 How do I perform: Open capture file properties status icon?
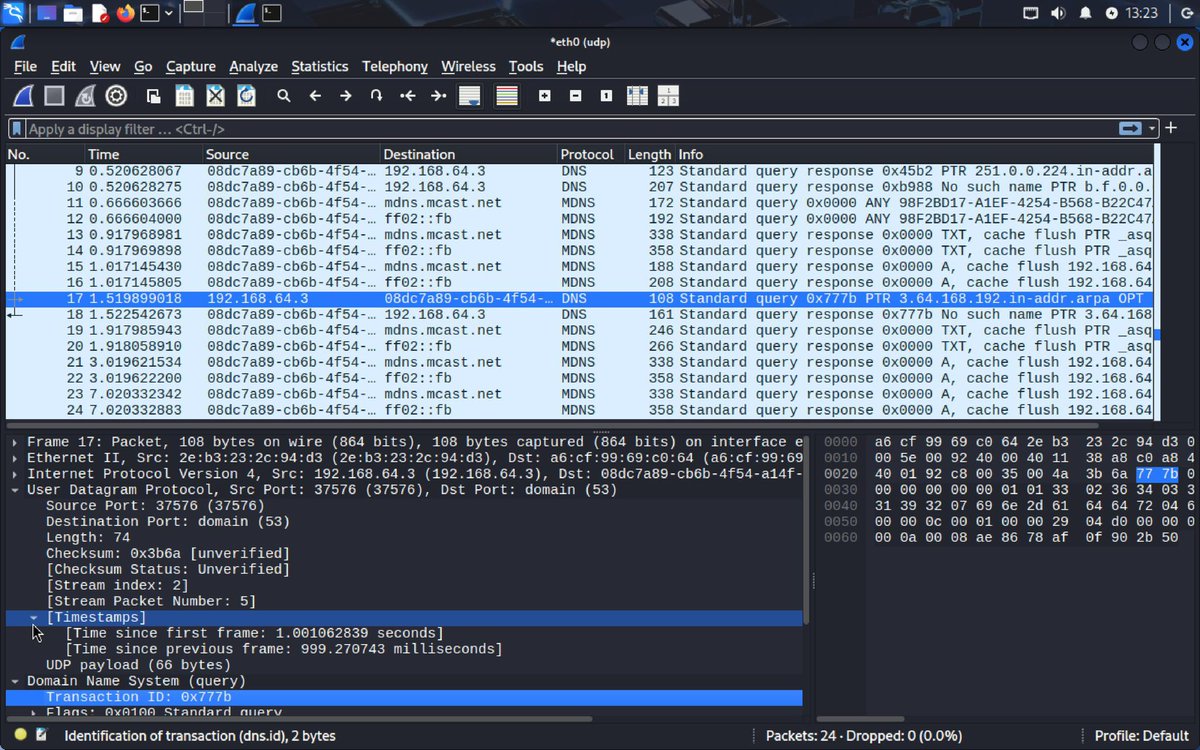pos(41,735)
